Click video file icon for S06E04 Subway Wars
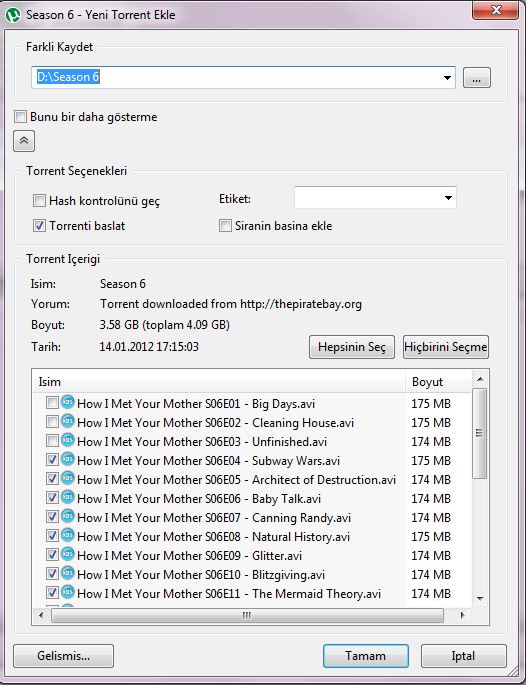526x685 pixels. [x=68, y=459]
